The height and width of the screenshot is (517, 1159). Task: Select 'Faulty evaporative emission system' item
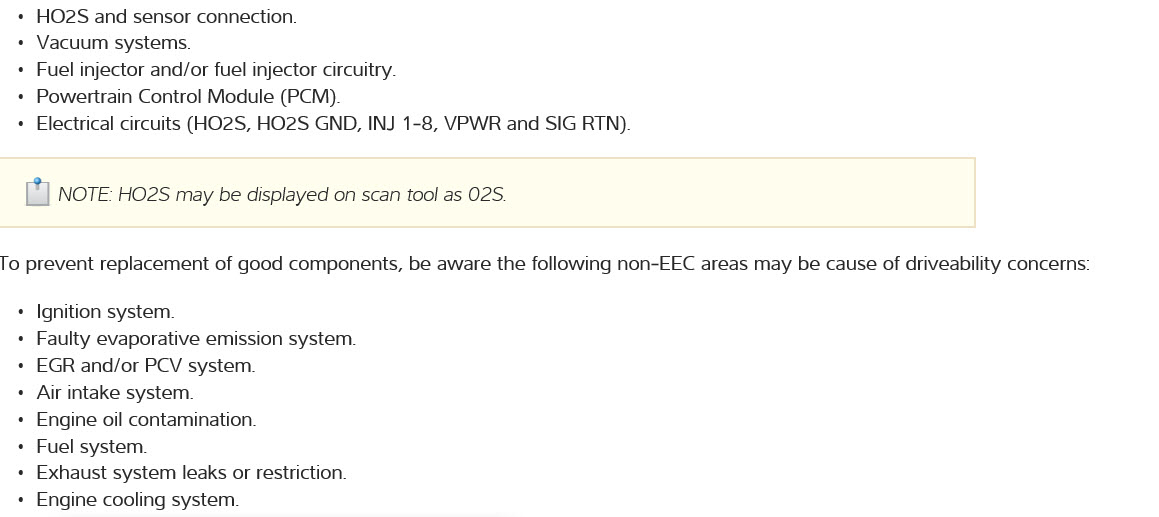(x=196, y=339)
